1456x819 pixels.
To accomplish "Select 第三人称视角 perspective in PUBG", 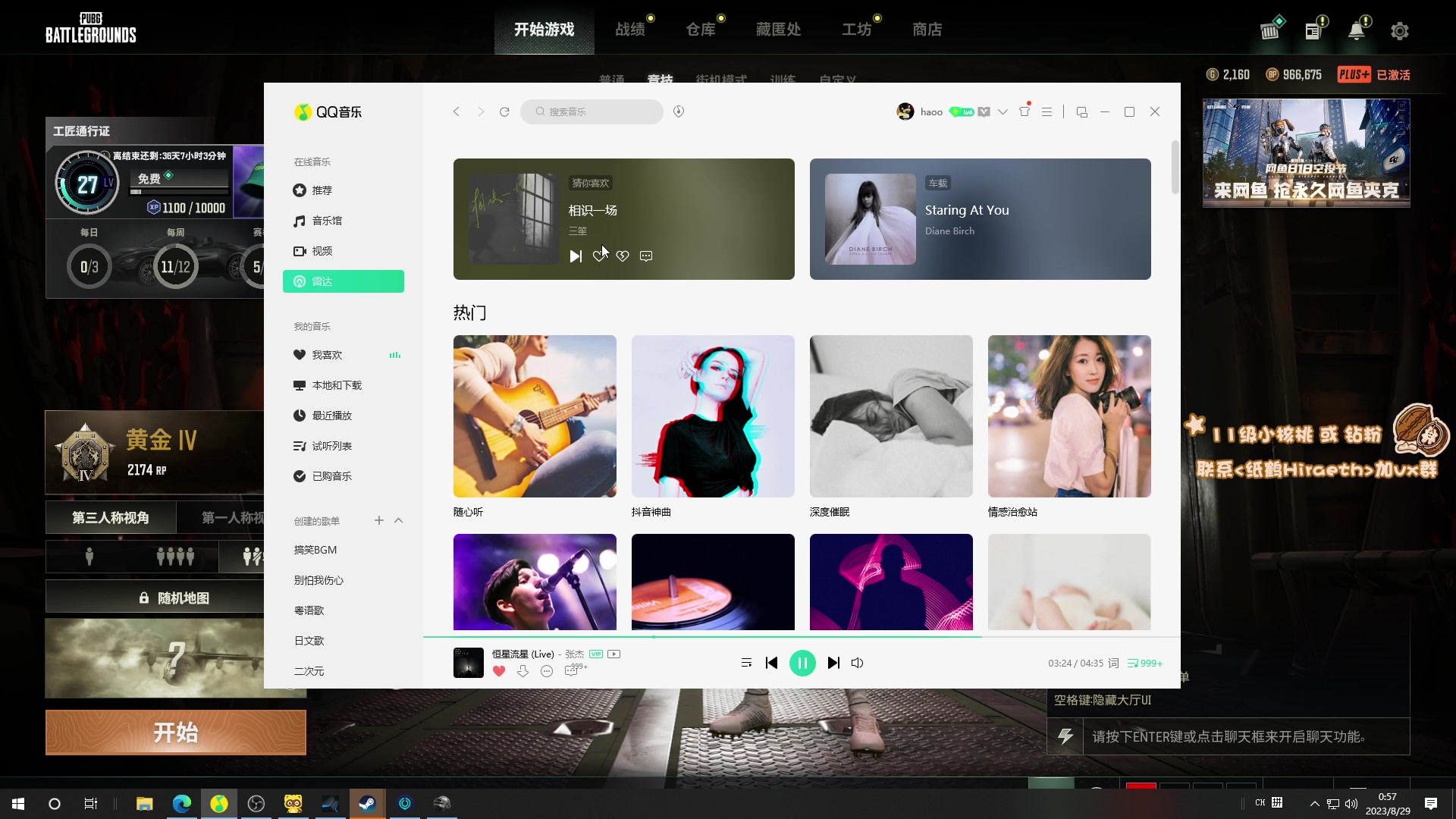I will click(x=111, y=518).
